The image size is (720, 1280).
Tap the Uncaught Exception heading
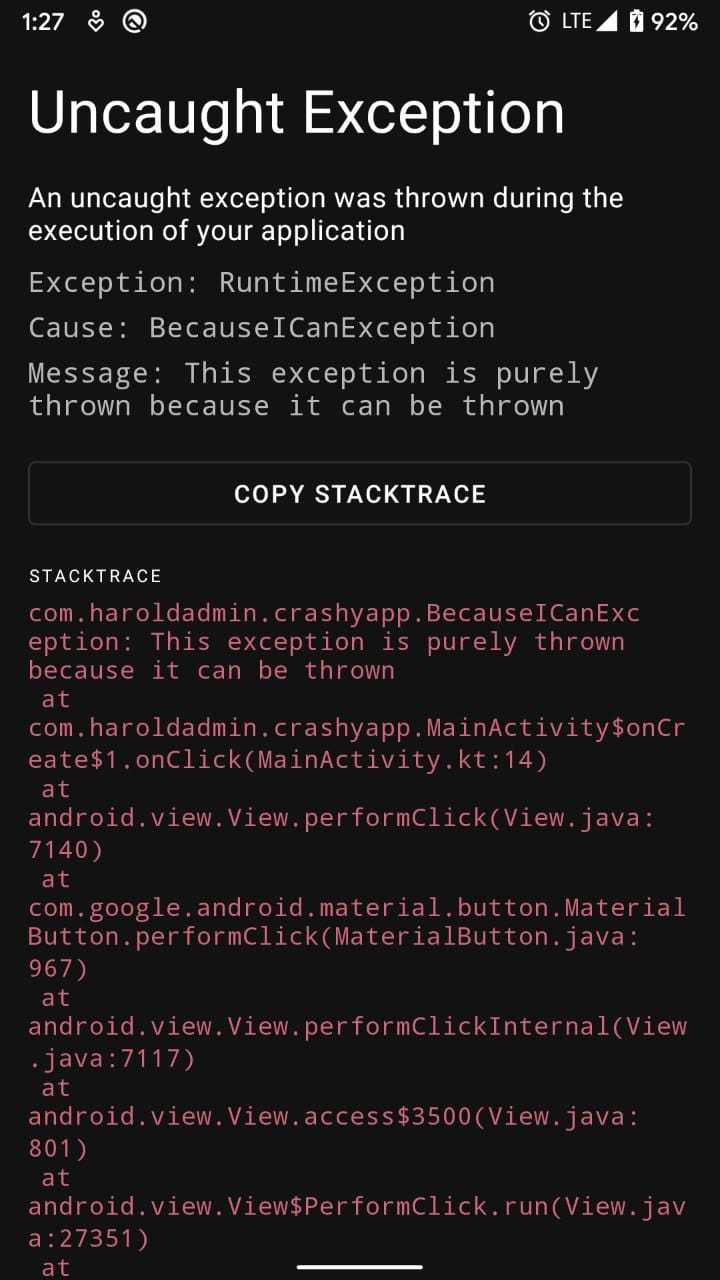(296, 112)
